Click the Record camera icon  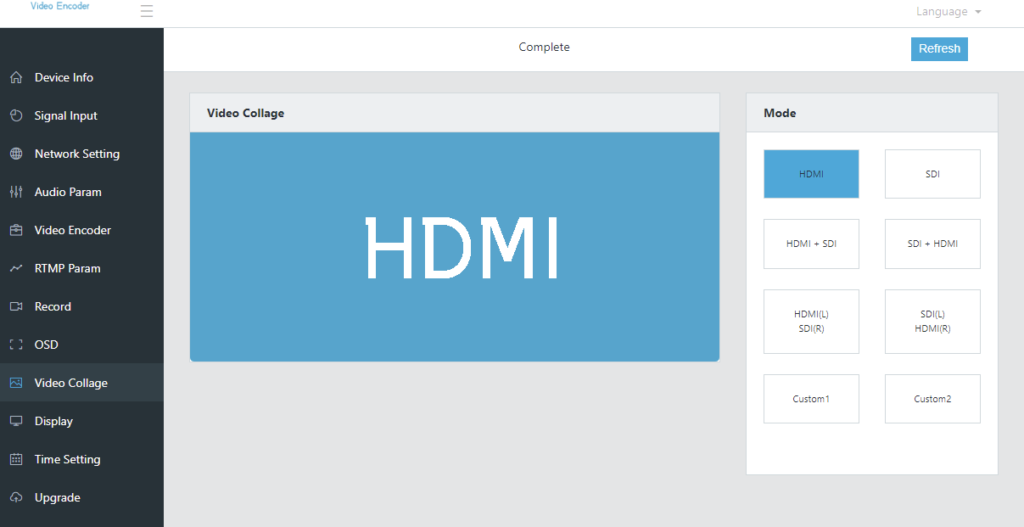tap(16, 307)
